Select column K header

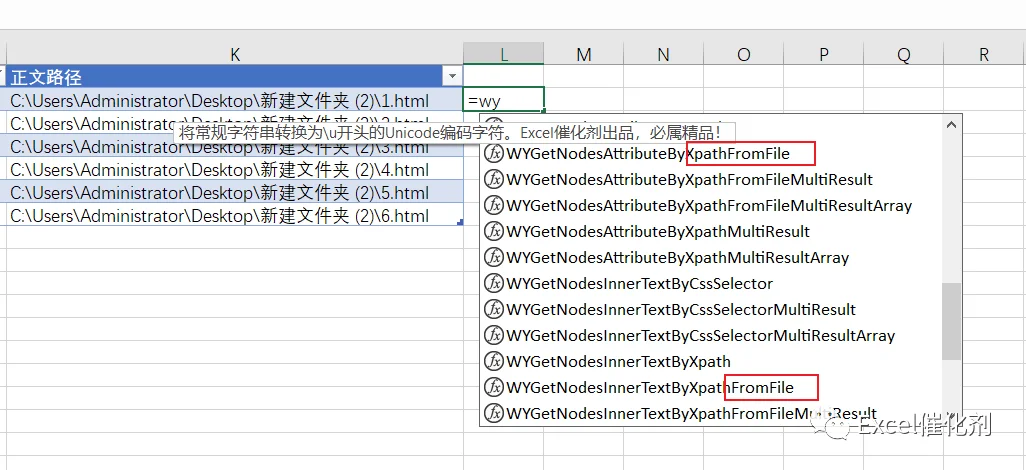(x=234, y=55)
